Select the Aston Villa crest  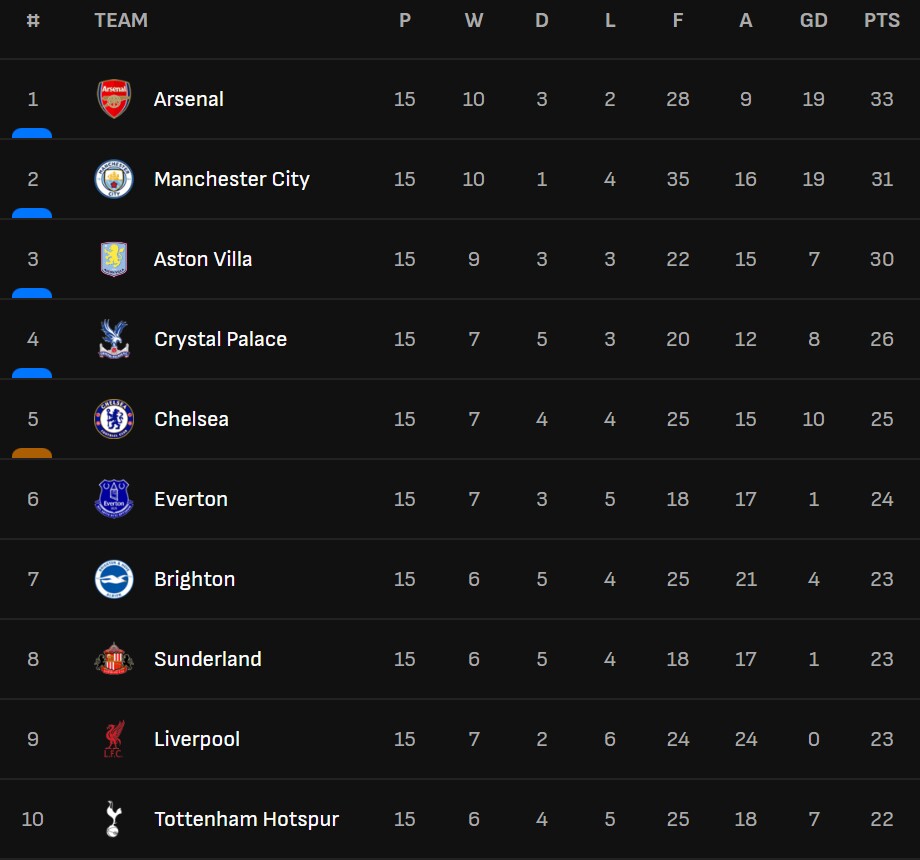tap(113, 259)
